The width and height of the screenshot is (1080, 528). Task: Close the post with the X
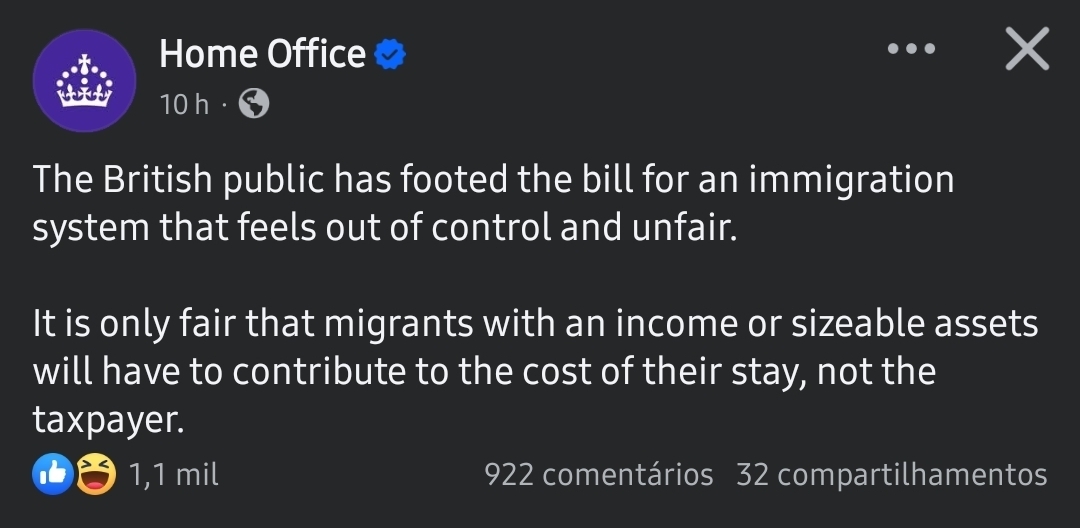1027,49
